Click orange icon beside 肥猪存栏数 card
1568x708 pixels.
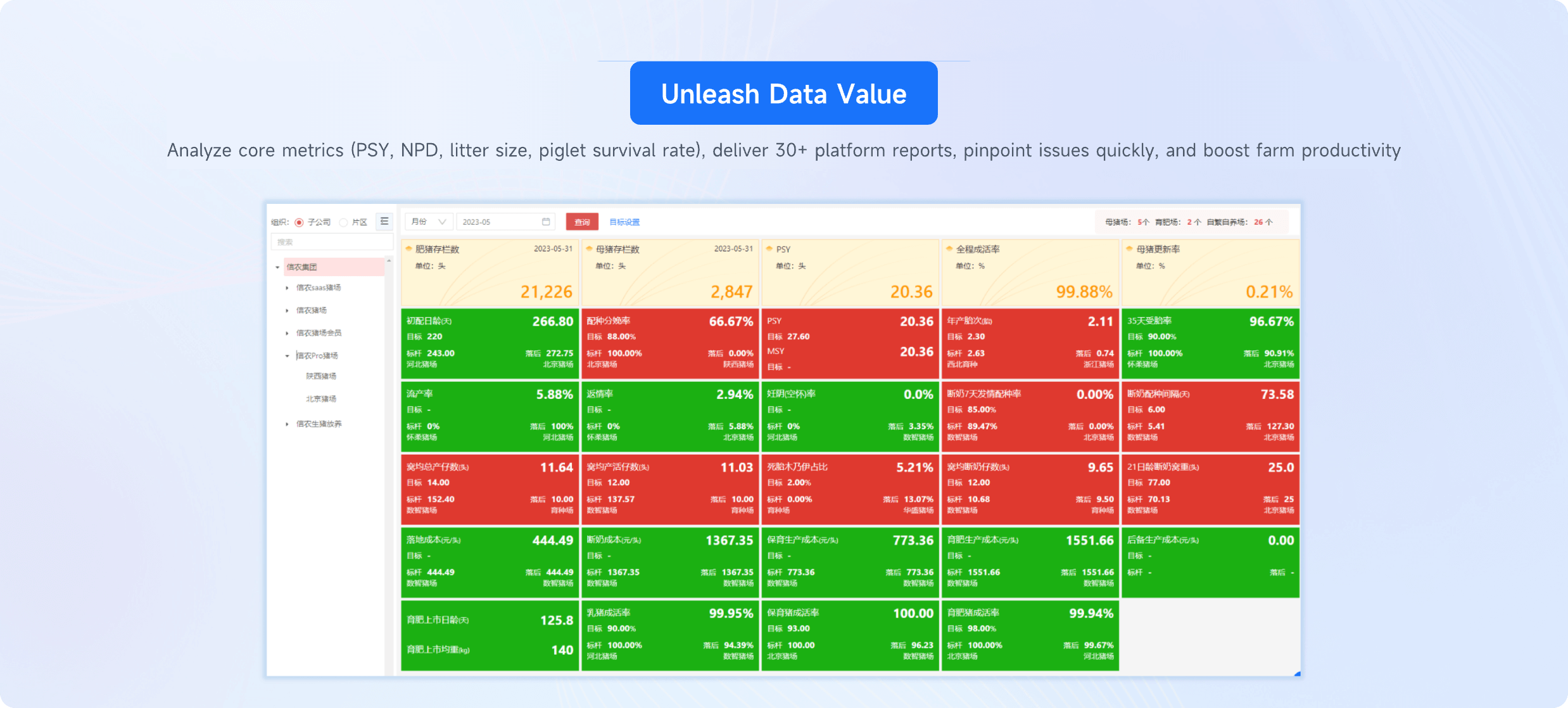pyautogui.click(x=409, y=249)
